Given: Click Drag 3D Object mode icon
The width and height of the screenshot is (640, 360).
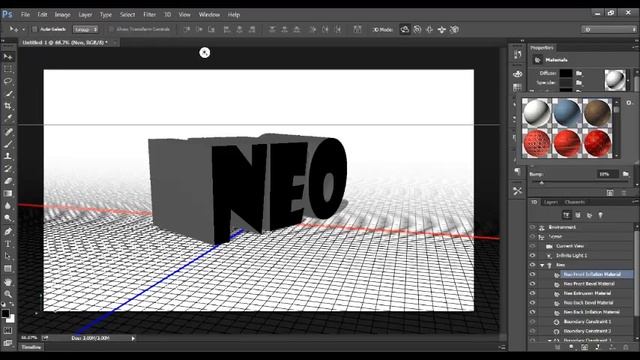Looking at the screenshot, I should [x=429, y=29].
